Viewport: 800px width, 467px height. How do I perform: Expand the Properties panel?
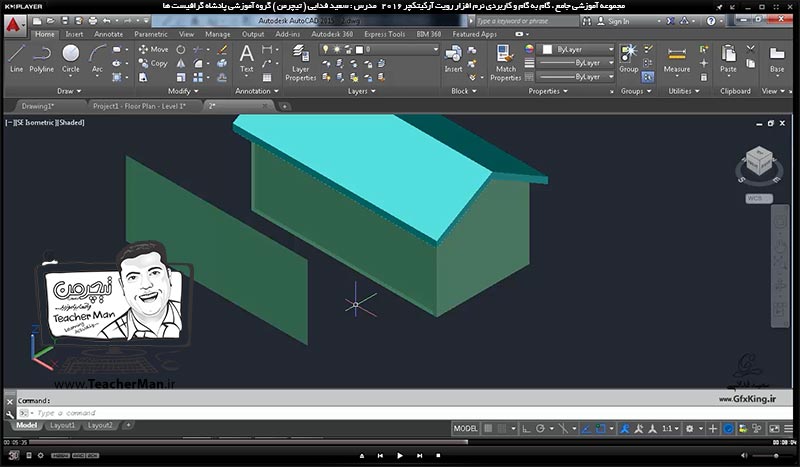point(547,91)
